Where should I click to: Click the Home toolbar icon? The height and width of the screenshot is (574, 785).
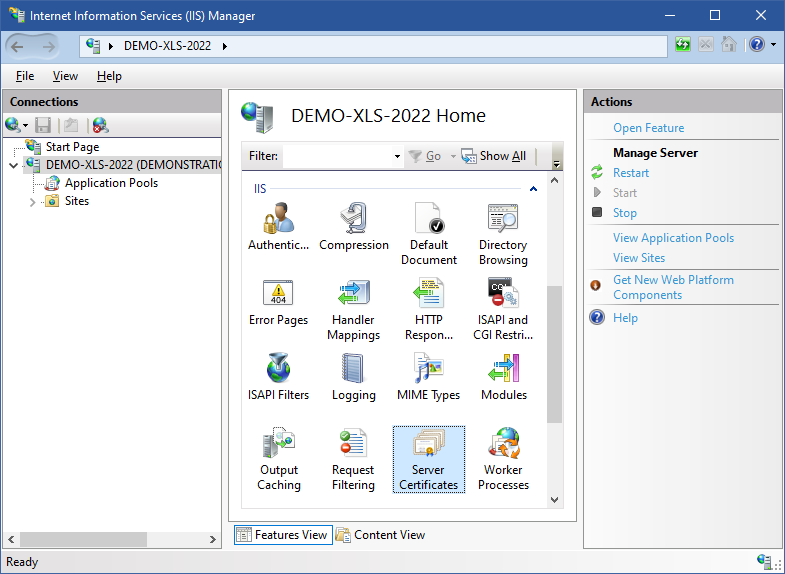[729, 45]
